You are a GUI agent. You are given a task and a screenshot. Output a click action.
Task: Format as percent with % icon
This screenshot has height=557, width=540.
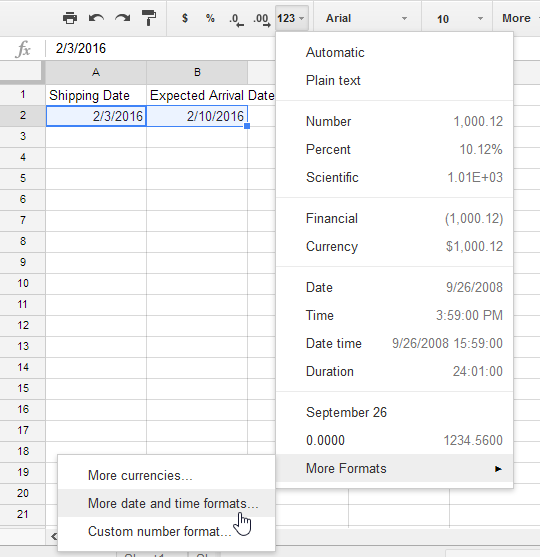(210, 18)
